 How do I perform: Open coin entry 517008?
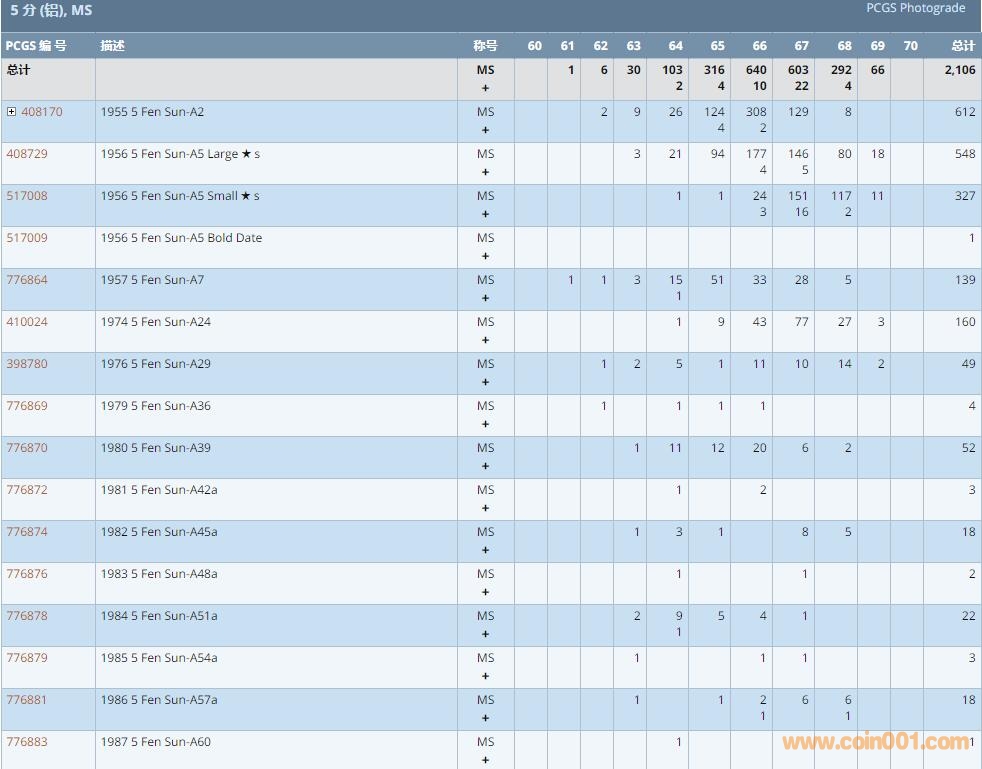coord(27,196)
